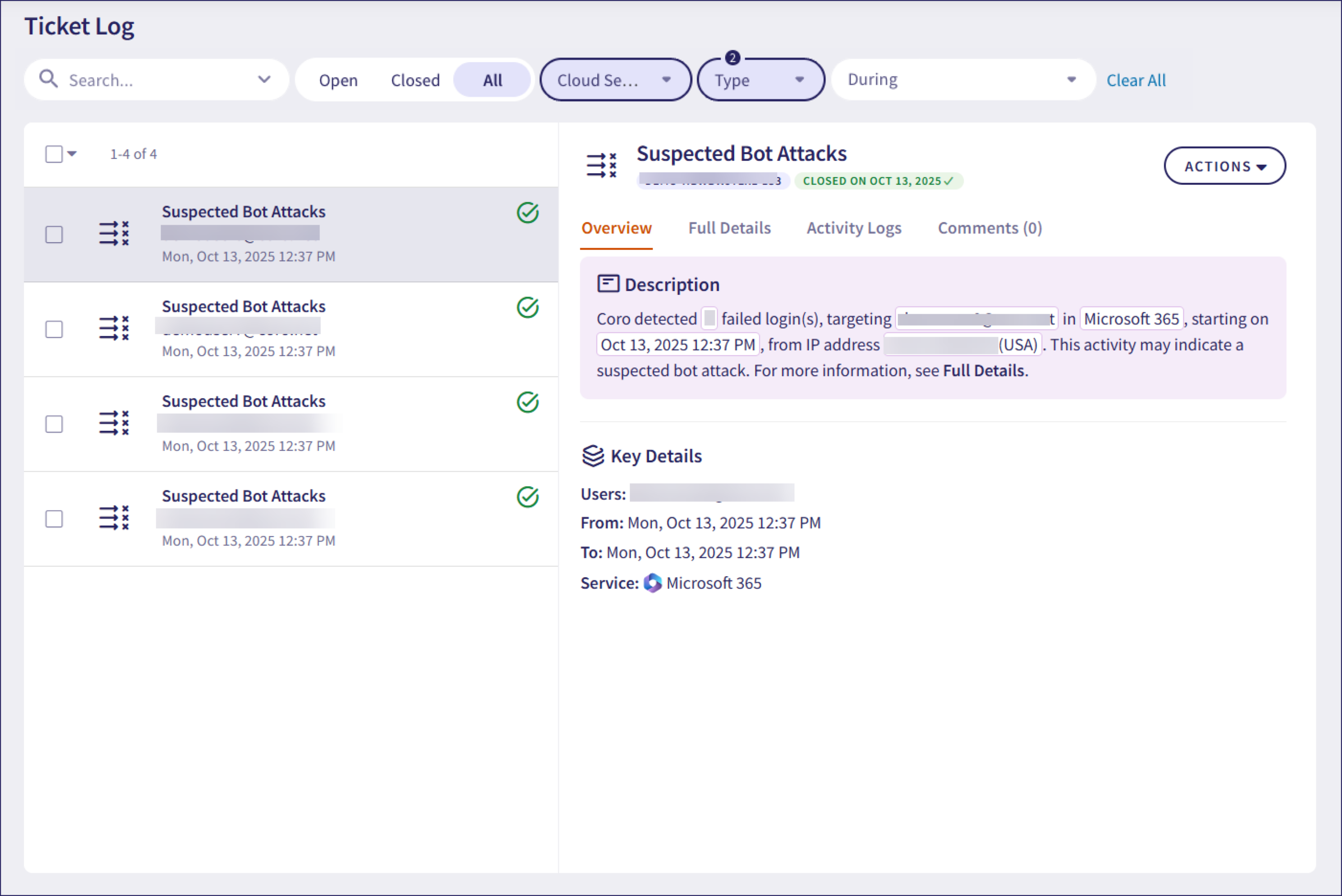Click the Oct 13, 2025 12:37 PM chip in description
The height and width of the screenshot is (896, 1342).
[678, 345]
